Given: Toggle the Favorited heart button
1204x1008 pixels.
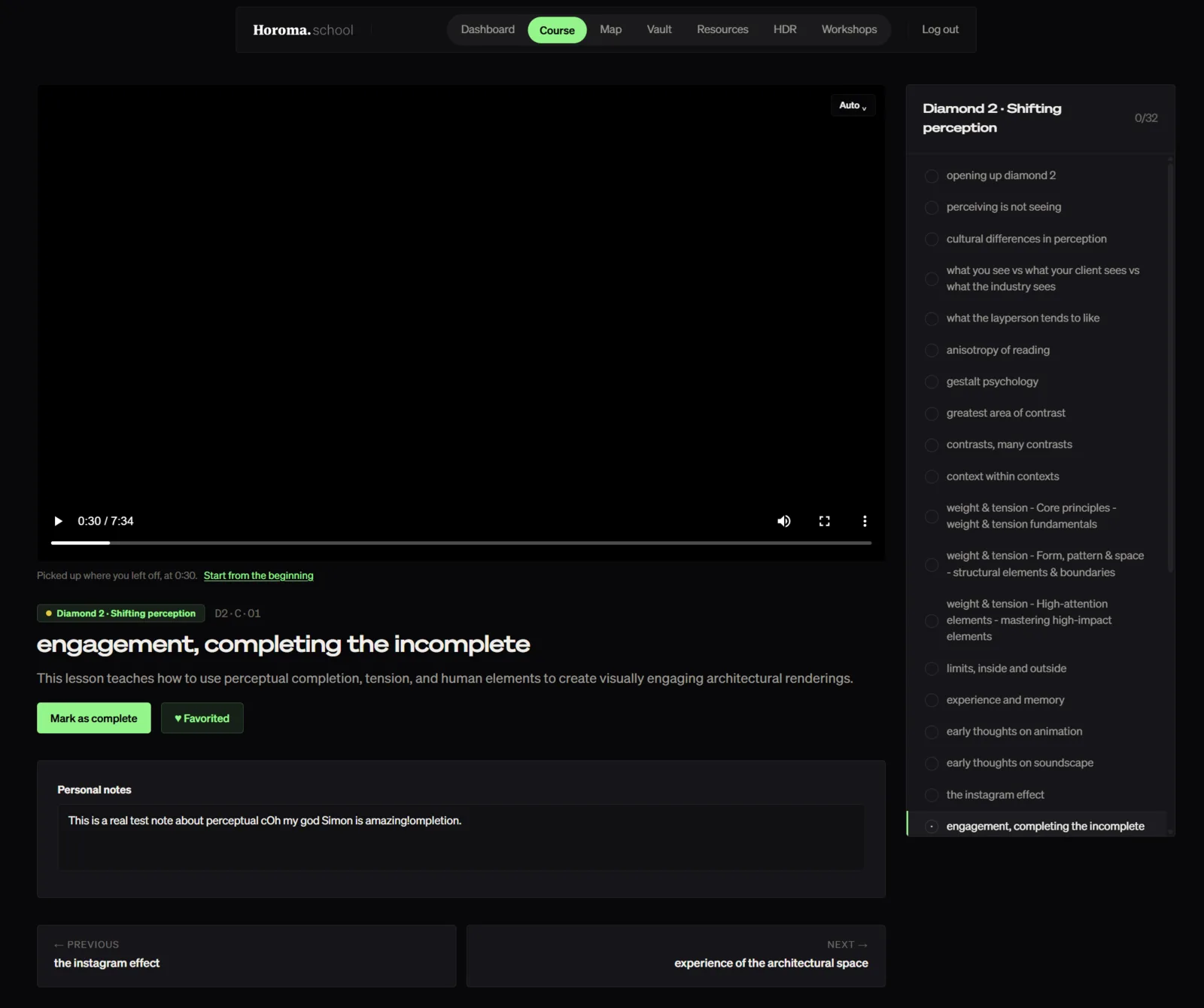Looking at the screenshot, I should (202, 718).
